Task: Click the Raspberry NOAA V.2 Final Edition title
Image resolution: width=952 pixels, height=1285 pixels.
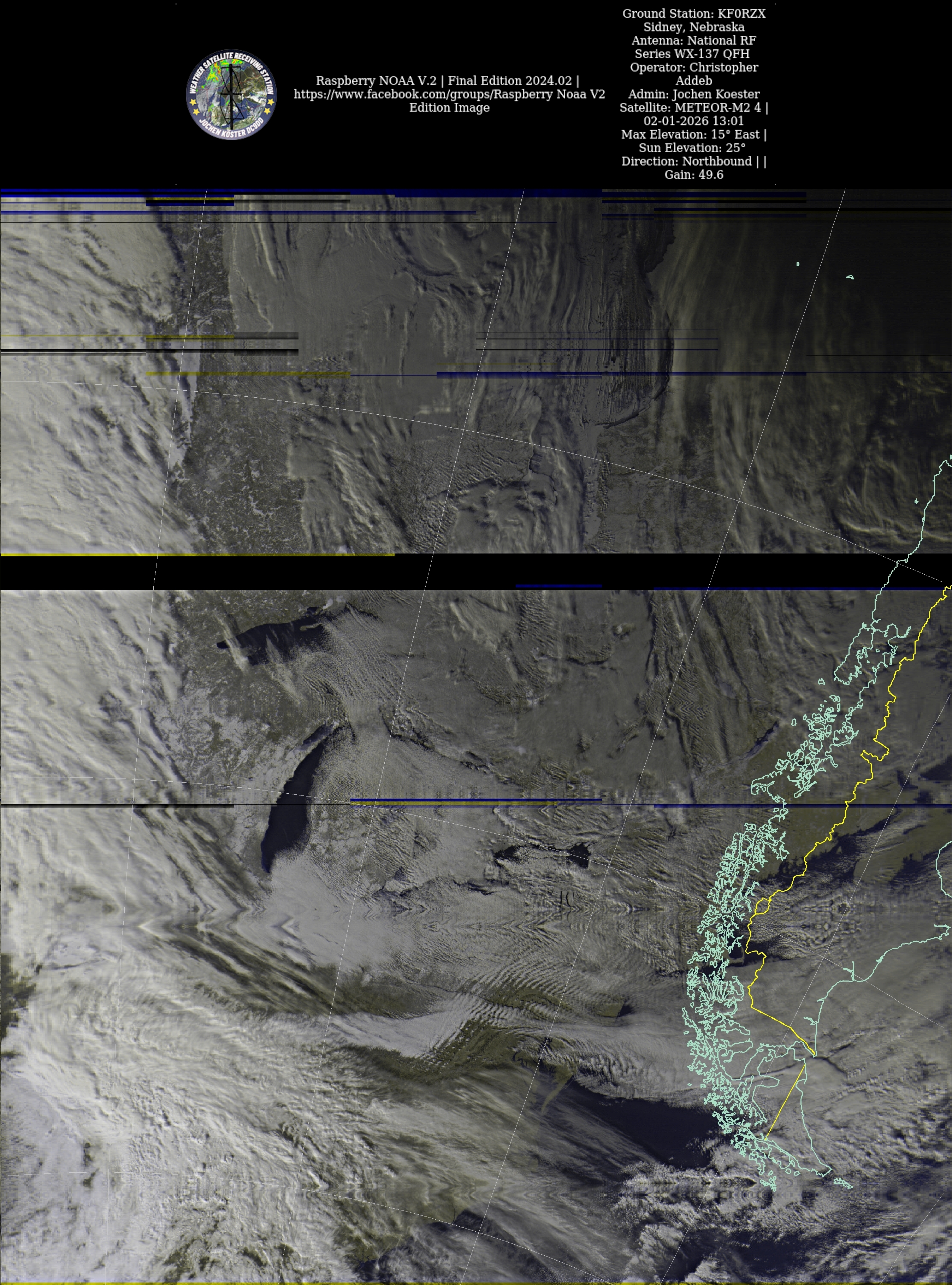Action: click(447, 81)
